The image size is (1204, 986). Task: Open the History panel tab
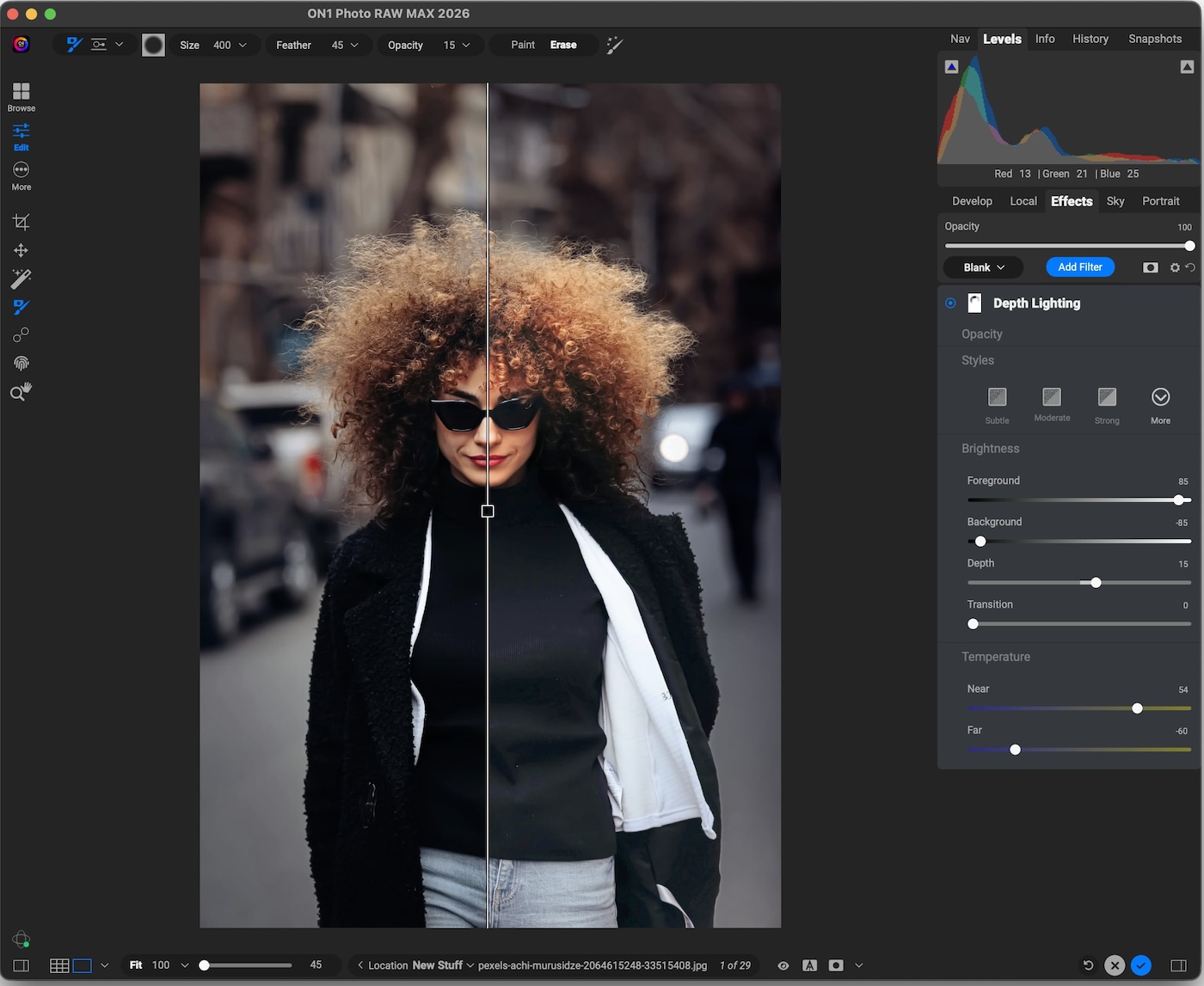1090,39
